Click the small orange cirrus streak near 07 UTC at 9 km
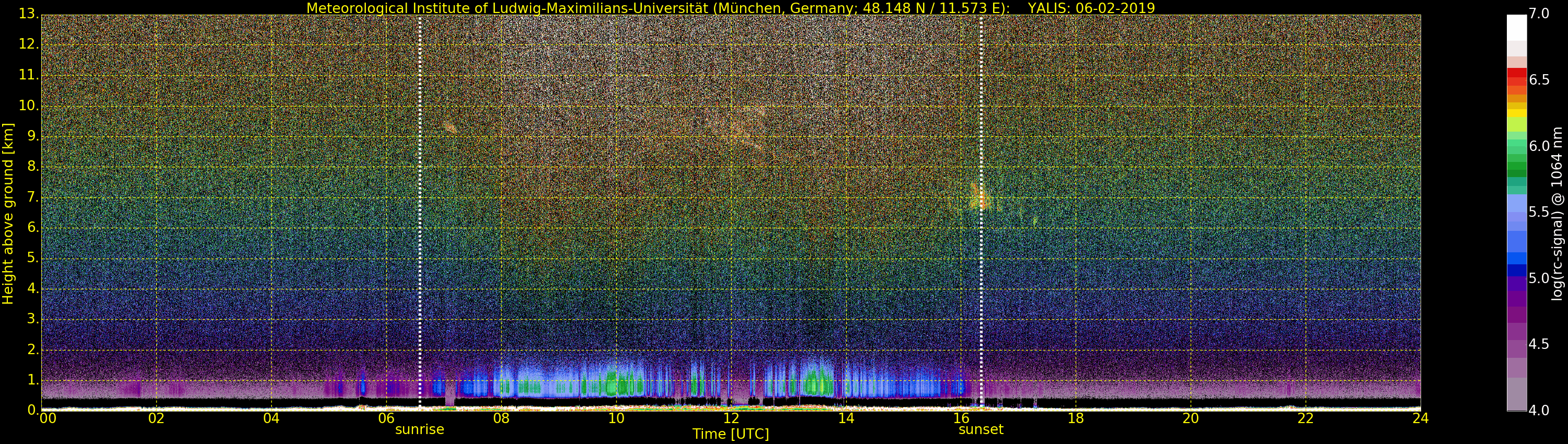Viewport: 1568px width, 444px height. point(450,127)
